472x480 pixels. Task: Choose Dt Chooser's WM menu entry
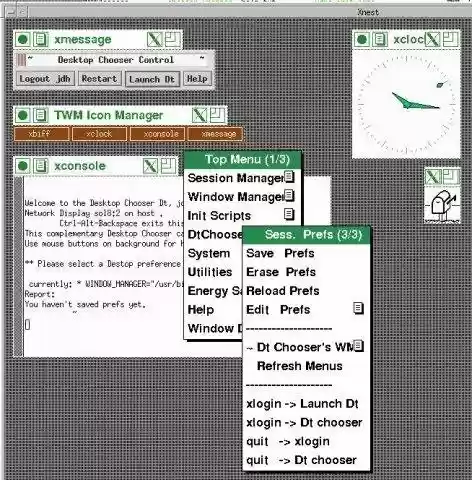point(307,347)
